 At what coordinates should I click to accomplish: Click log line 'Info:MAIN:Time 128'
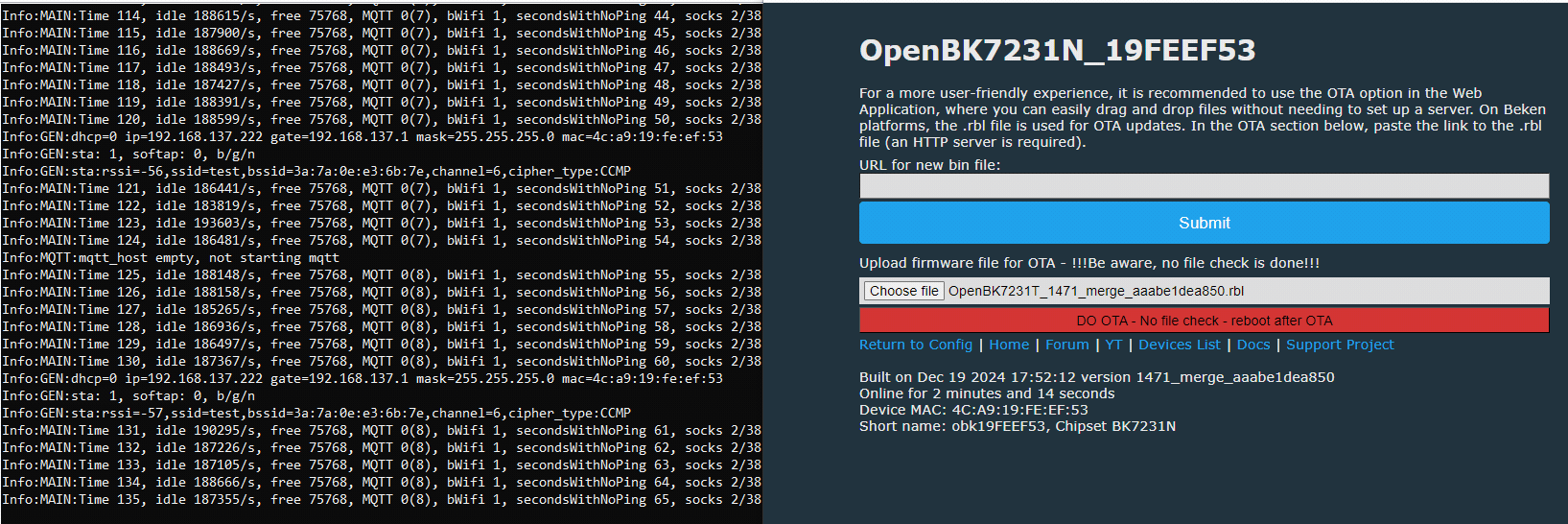coord(382,326)
